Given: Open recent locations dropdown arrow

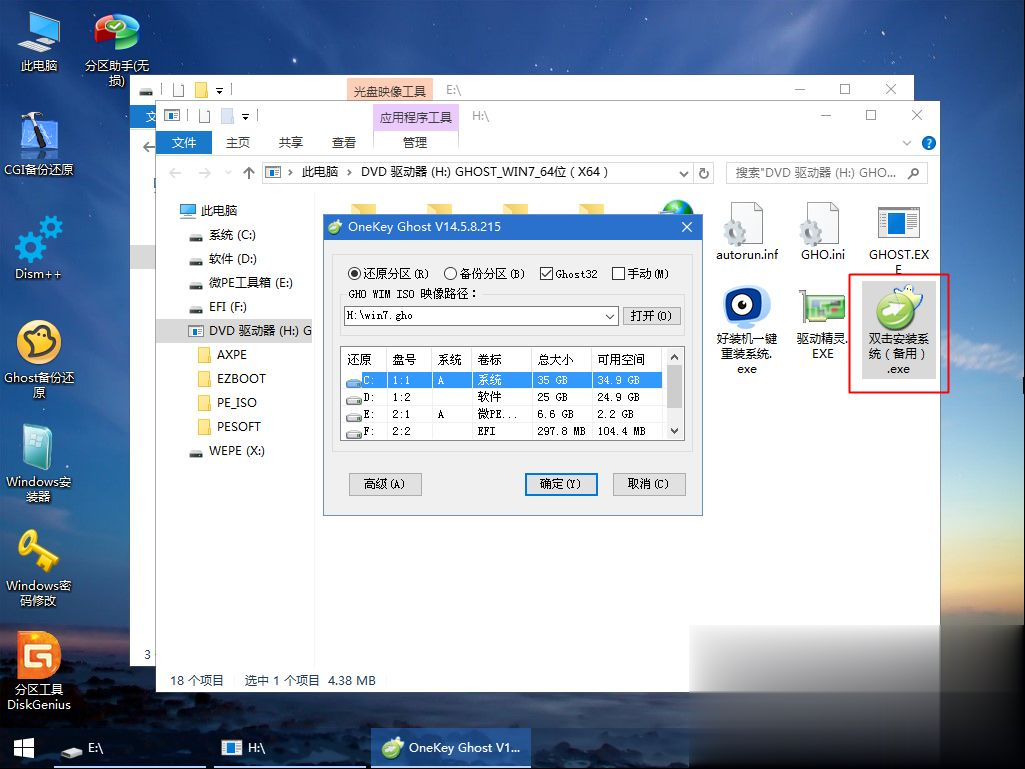Looking at the screenshot, I should (227, 173).
